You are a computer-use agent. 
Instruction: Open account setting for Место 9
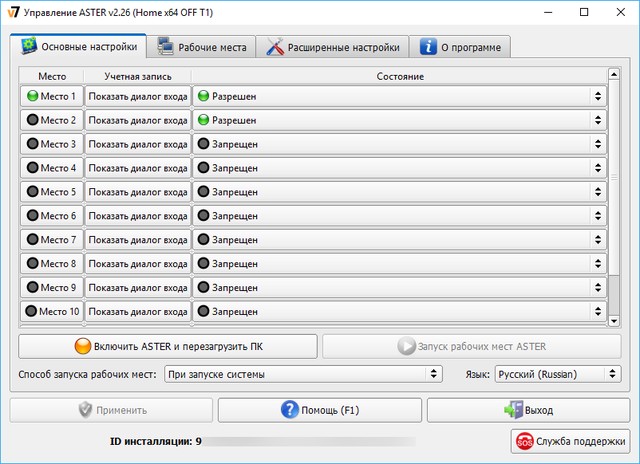click(138, 287)
